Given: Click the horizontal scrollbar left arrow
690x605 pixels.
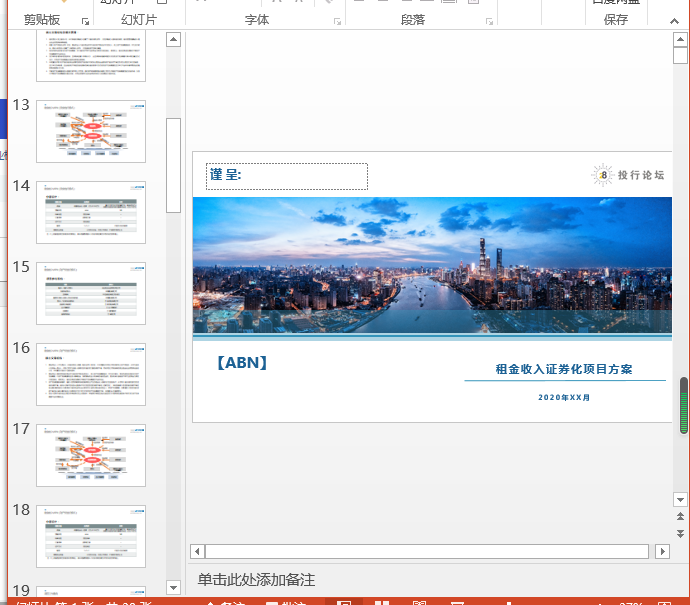Looking at the screenshot, I should [x=197, y=551].
